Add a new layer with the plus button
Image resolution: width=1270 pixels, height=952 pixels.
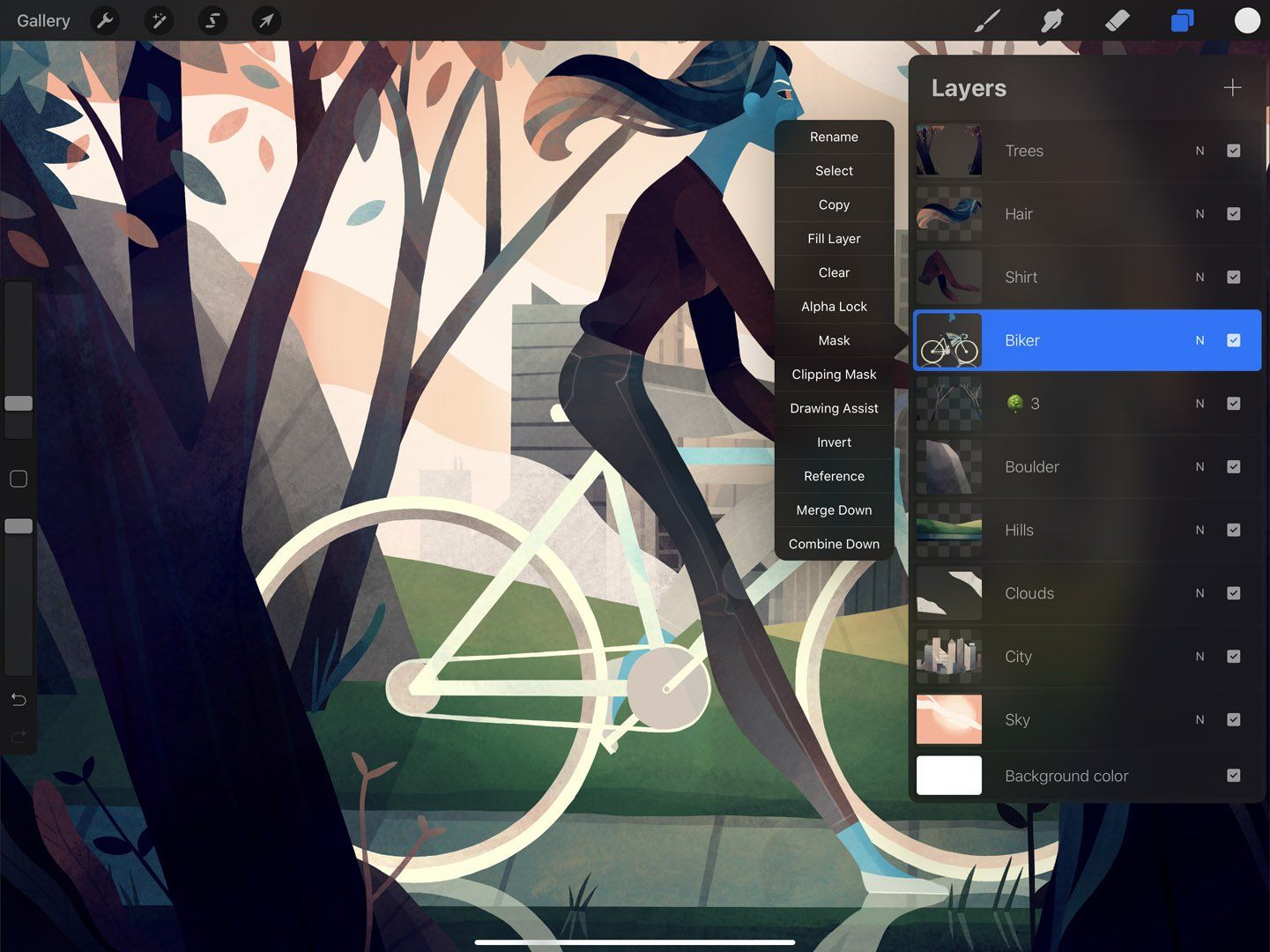point(1231,87)
